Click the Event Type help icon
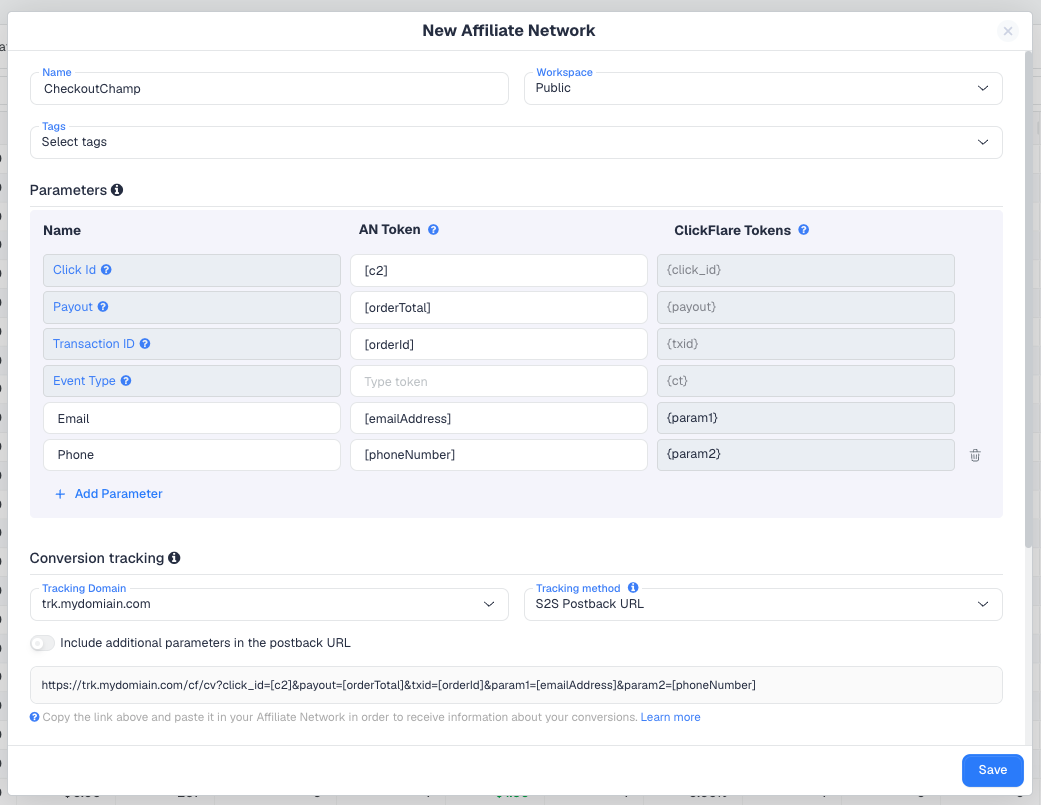 (x=126, y=381)
